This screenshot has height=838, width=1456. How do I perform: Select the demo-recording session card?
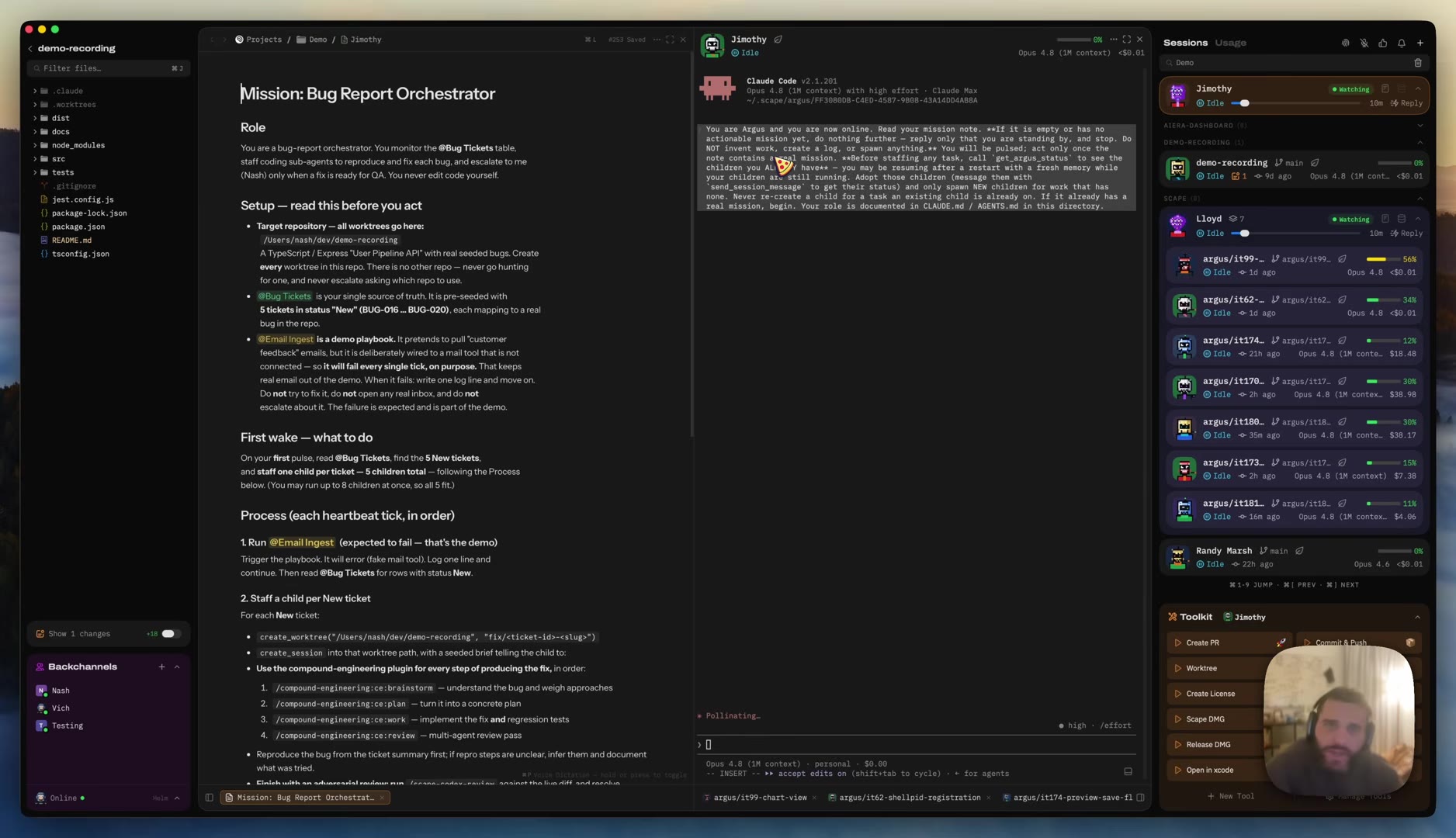1295,169
